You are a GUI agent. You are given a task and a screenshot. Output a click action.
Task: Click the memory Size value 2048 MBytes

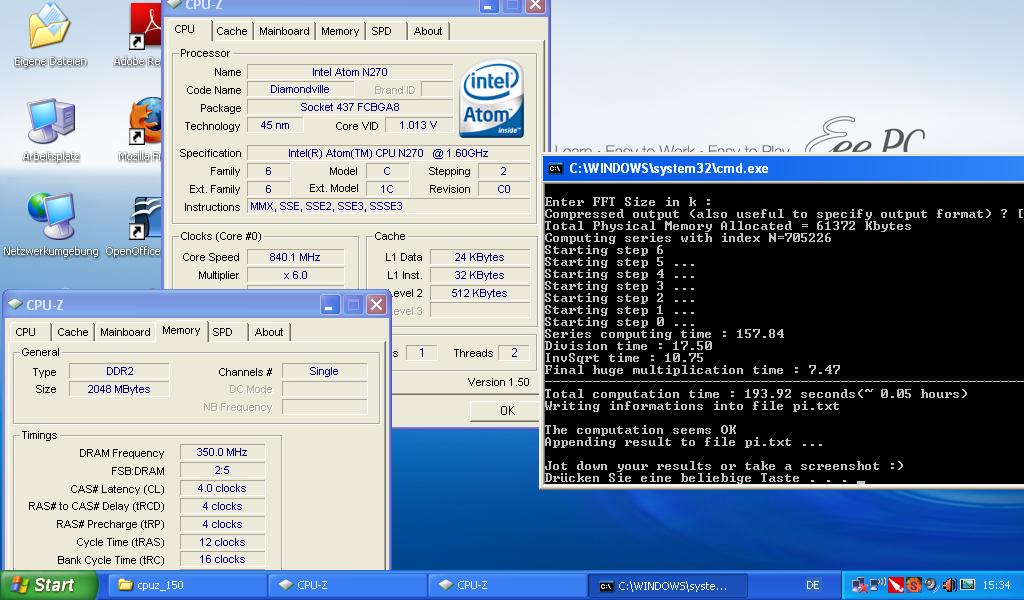point(120,389)
